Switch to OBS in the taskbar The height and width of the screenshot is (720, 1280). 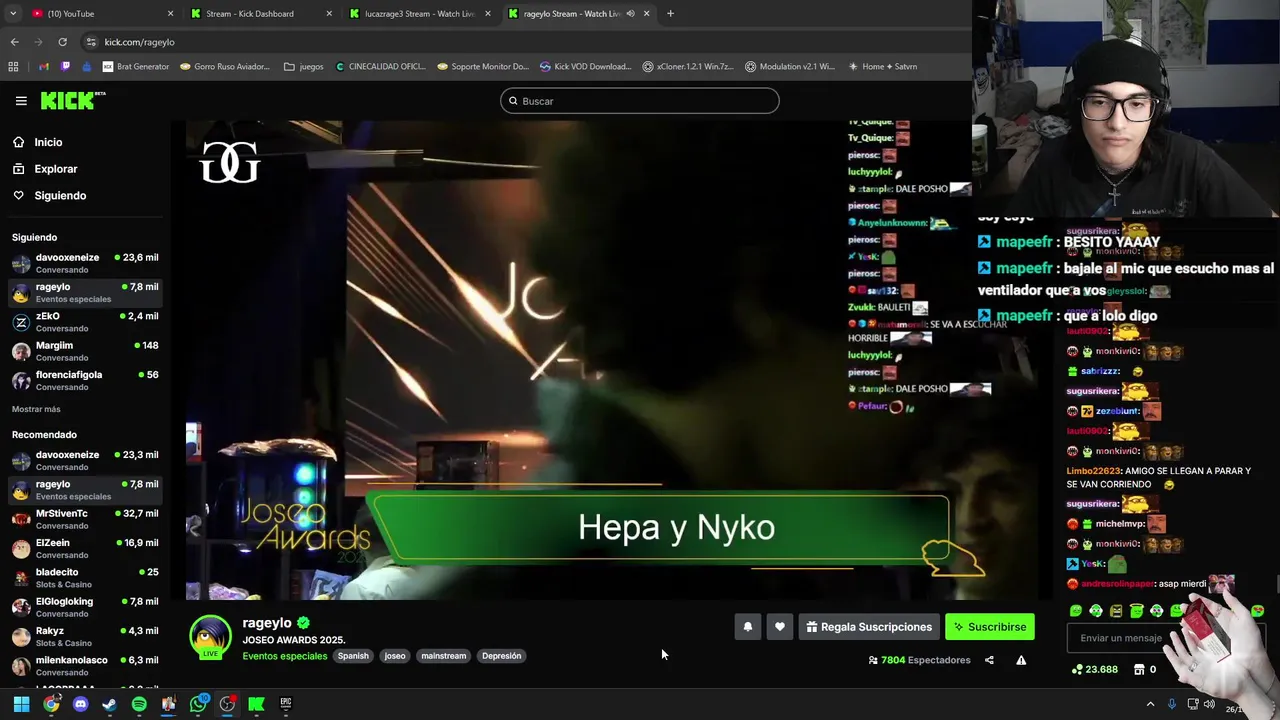(x=227, y=704)
